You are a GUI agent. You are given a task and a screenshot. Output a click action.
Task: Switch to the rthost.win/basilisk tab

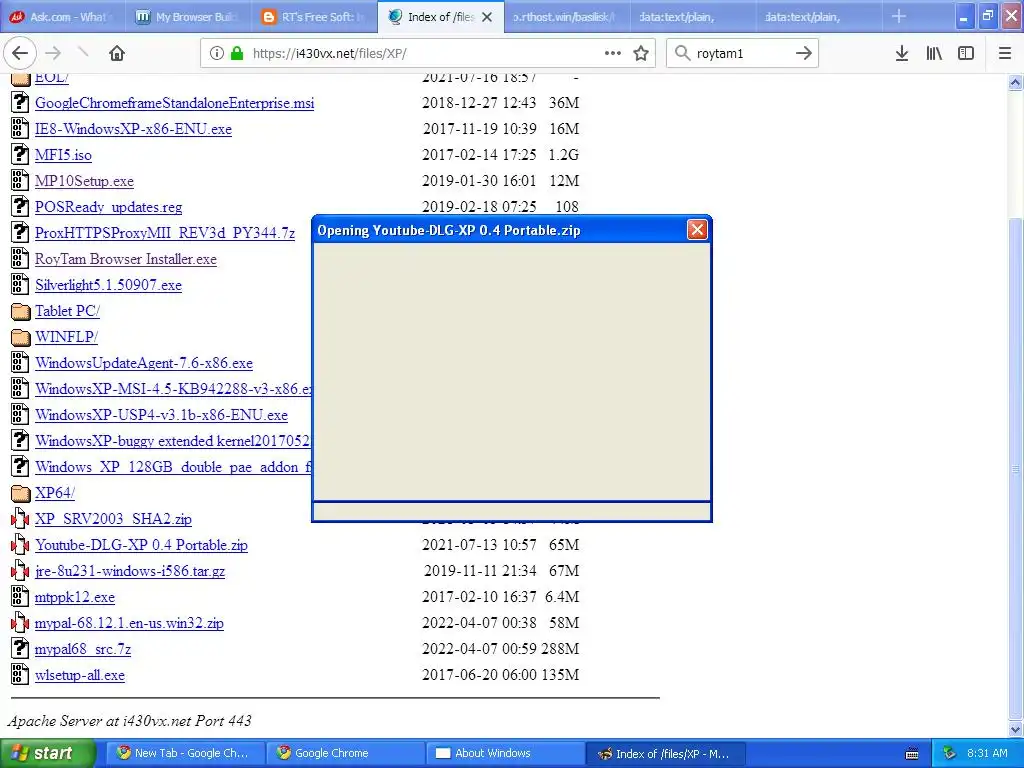[566, 17]
